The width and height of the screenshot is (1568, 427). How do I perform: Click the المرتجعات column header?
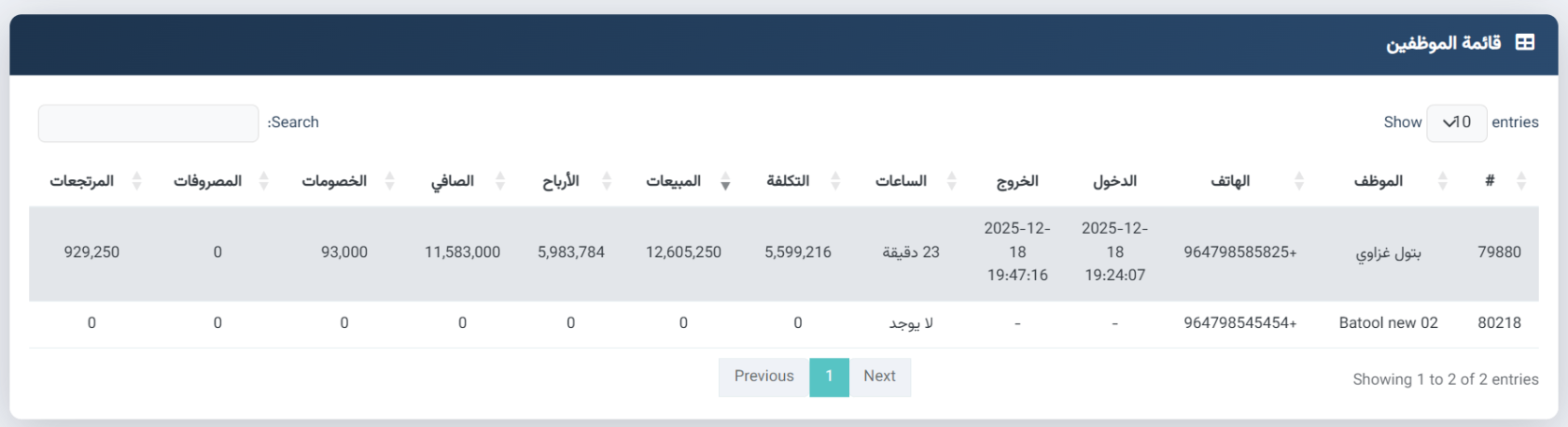82,181
